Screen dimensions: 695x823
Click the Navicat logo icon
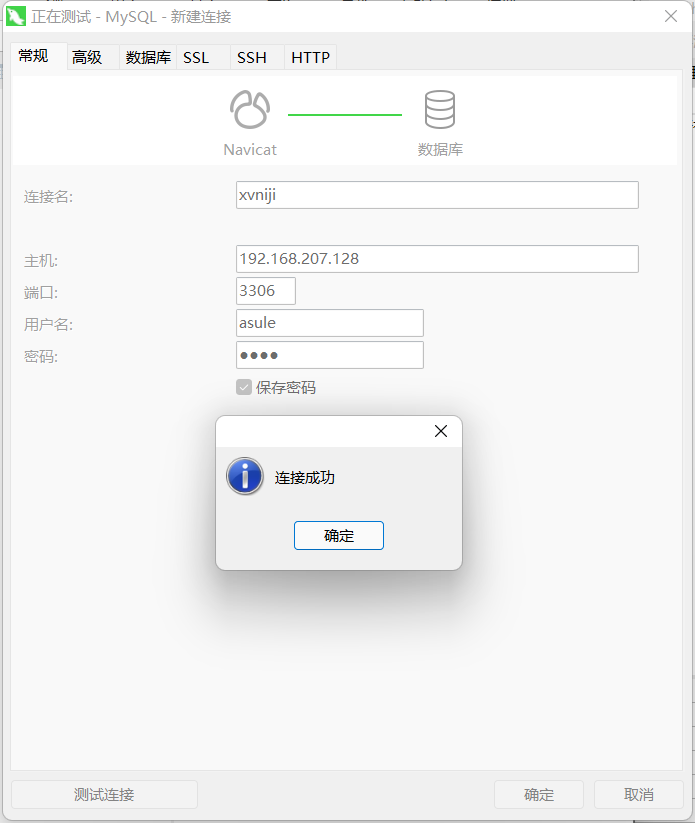[250, 110]
